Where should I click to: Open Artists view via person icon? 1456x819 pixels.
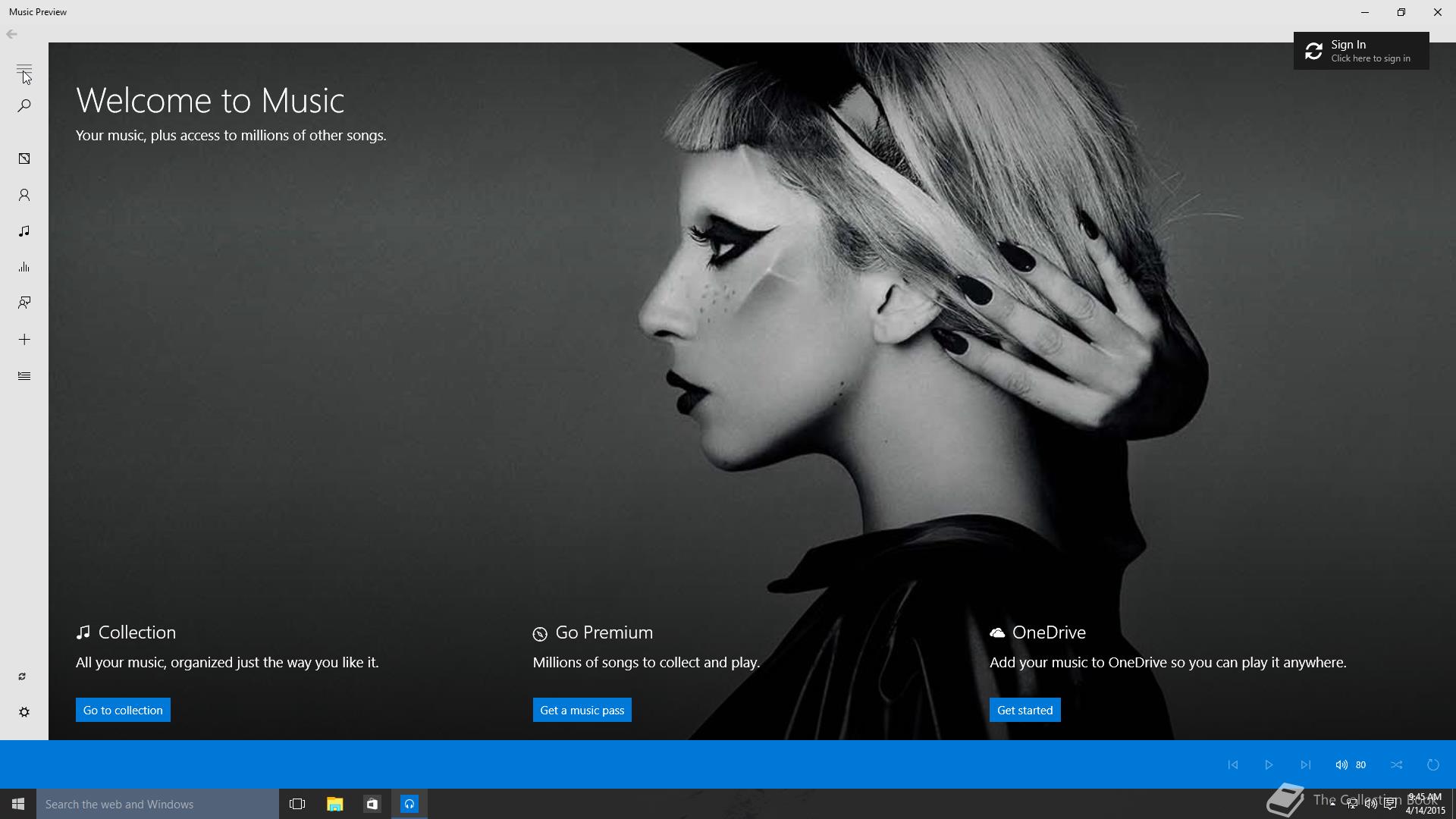[24, 195]
